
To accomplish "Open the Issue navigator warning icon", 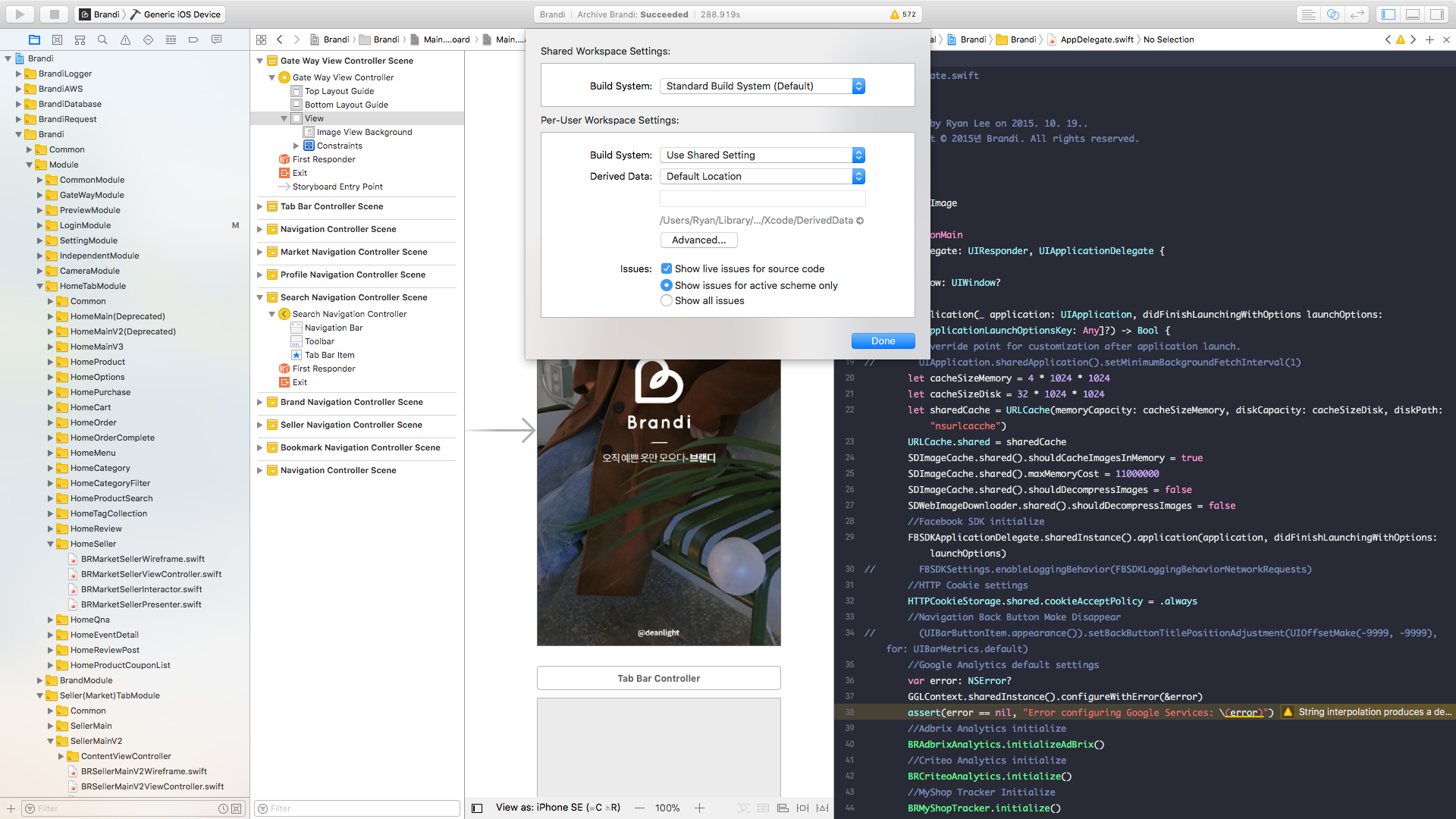I will [x=125, y=39].
